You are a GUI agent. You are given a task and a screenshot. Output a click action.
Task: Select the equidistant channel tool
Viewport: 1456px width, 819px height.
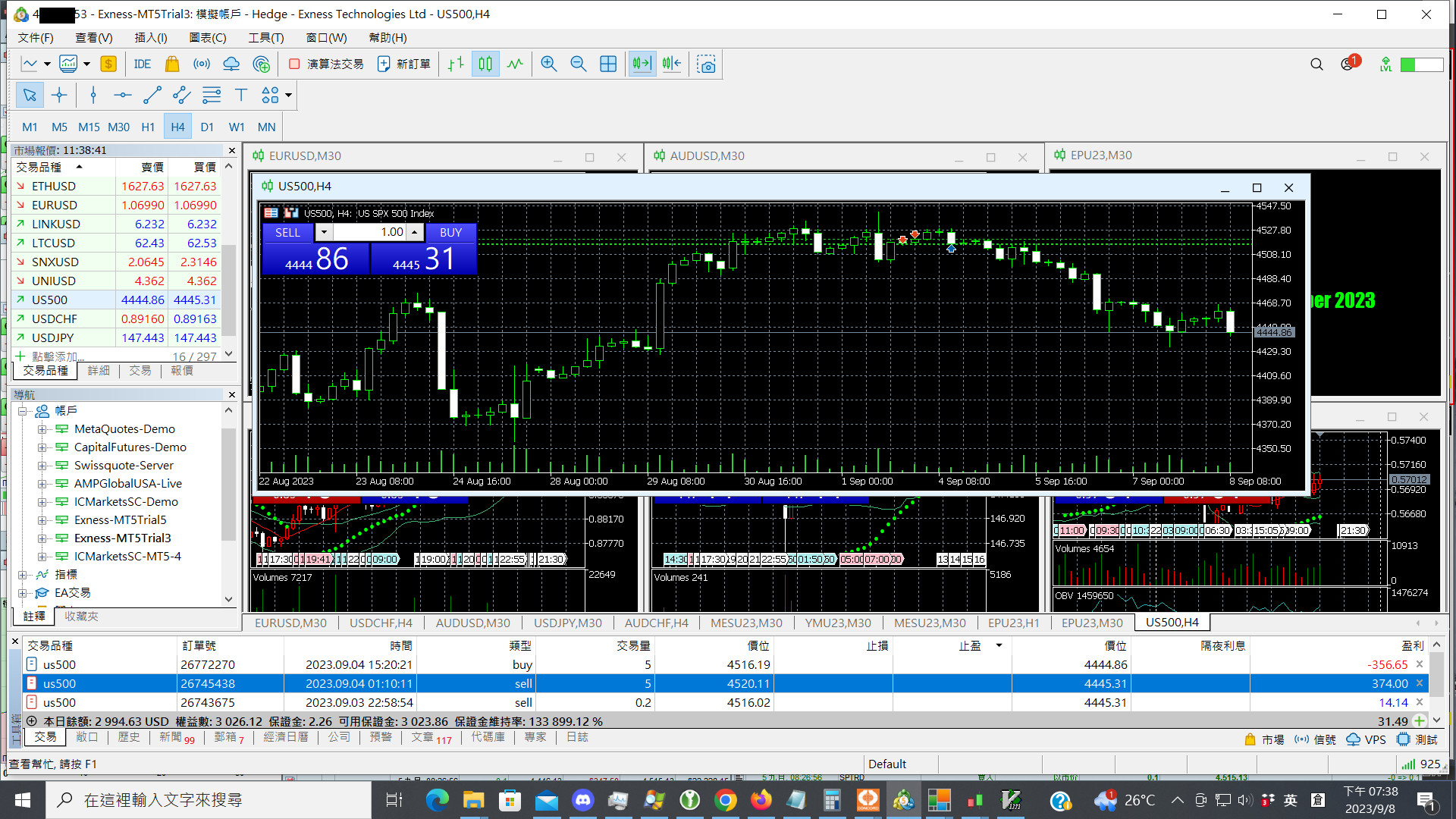coord(182,95)
